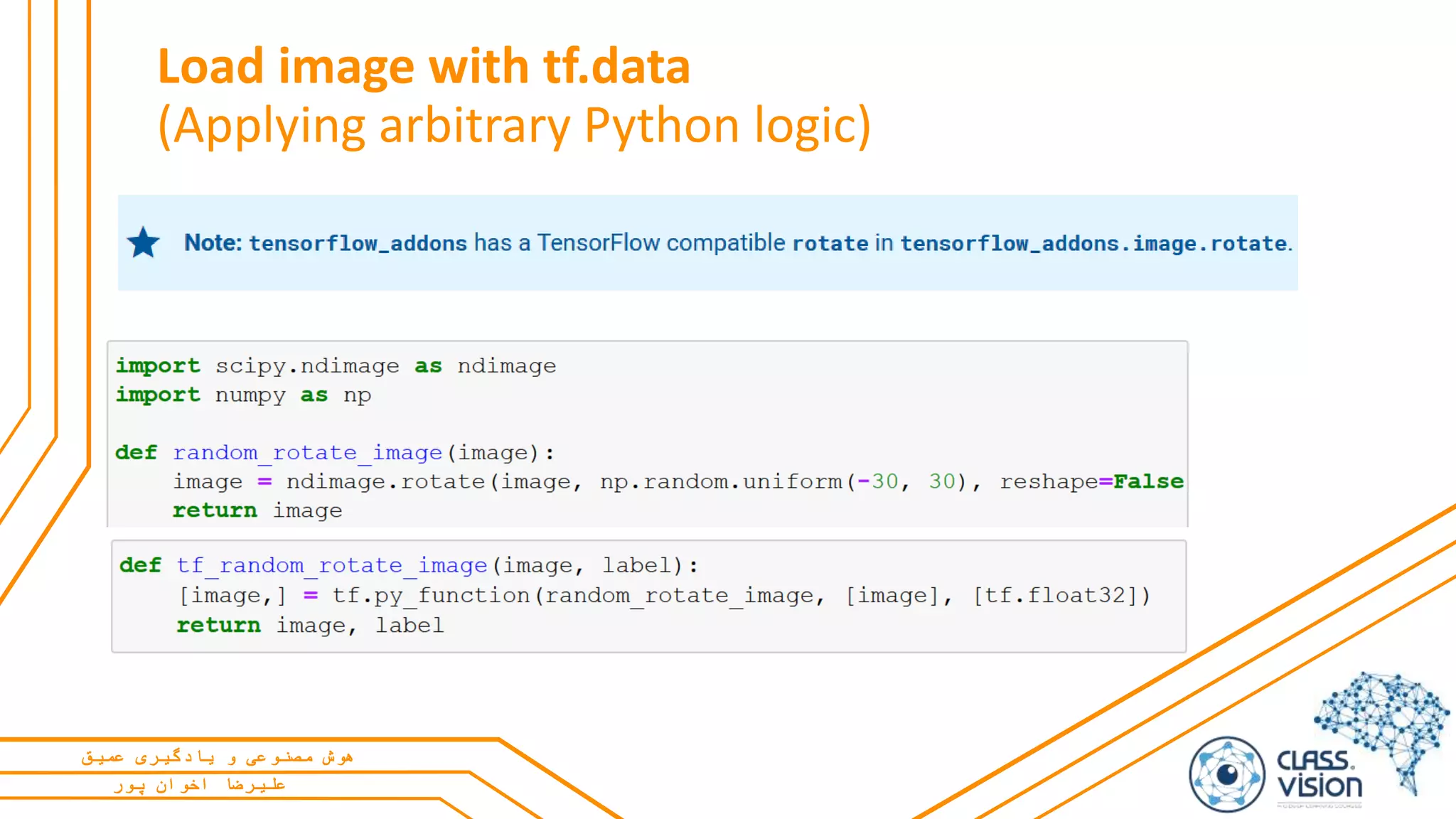Click 'return image, label' line
Screen dimensions: 1456x819
310,626
